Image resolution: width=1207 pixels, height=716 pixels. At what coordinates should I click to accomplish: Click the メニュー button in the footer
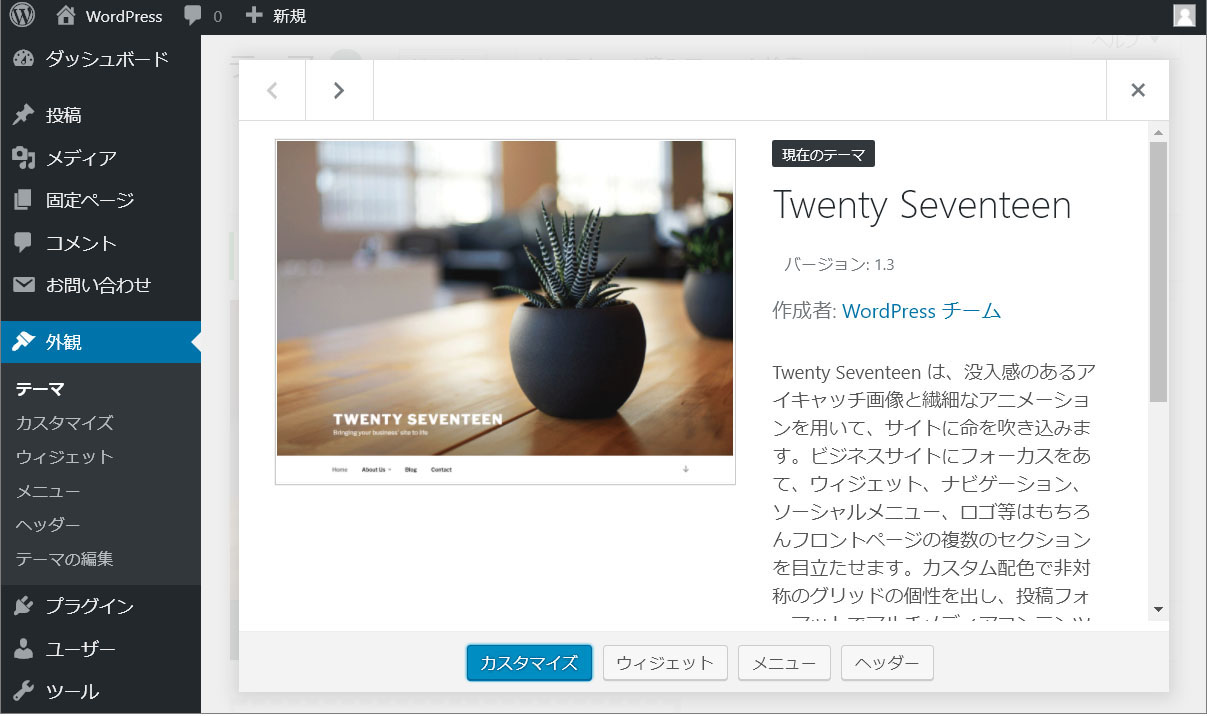(784, 662)
